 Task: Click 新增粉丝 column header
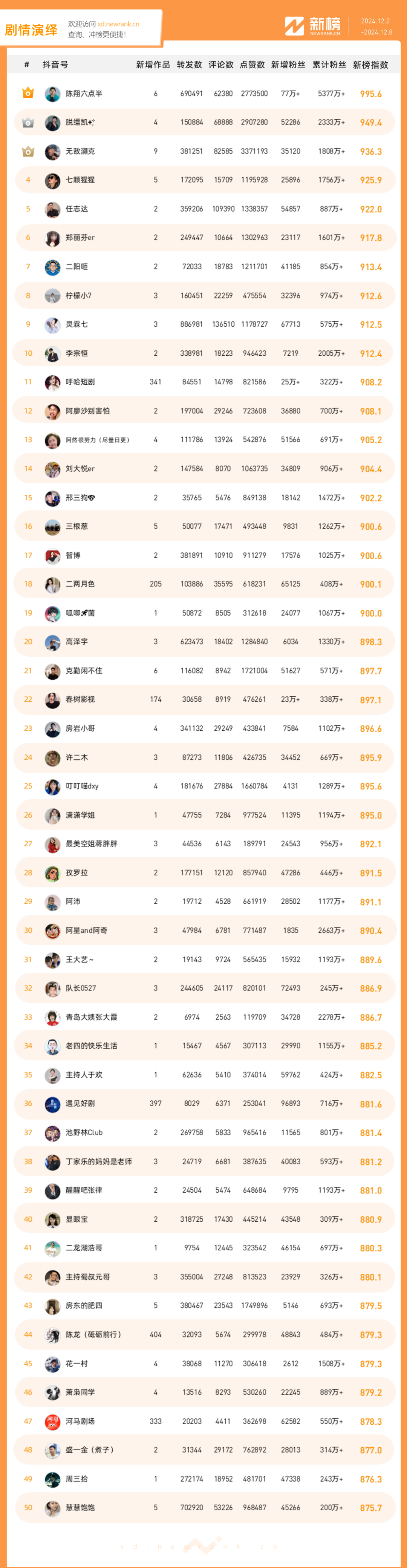[x=288, y=65]
